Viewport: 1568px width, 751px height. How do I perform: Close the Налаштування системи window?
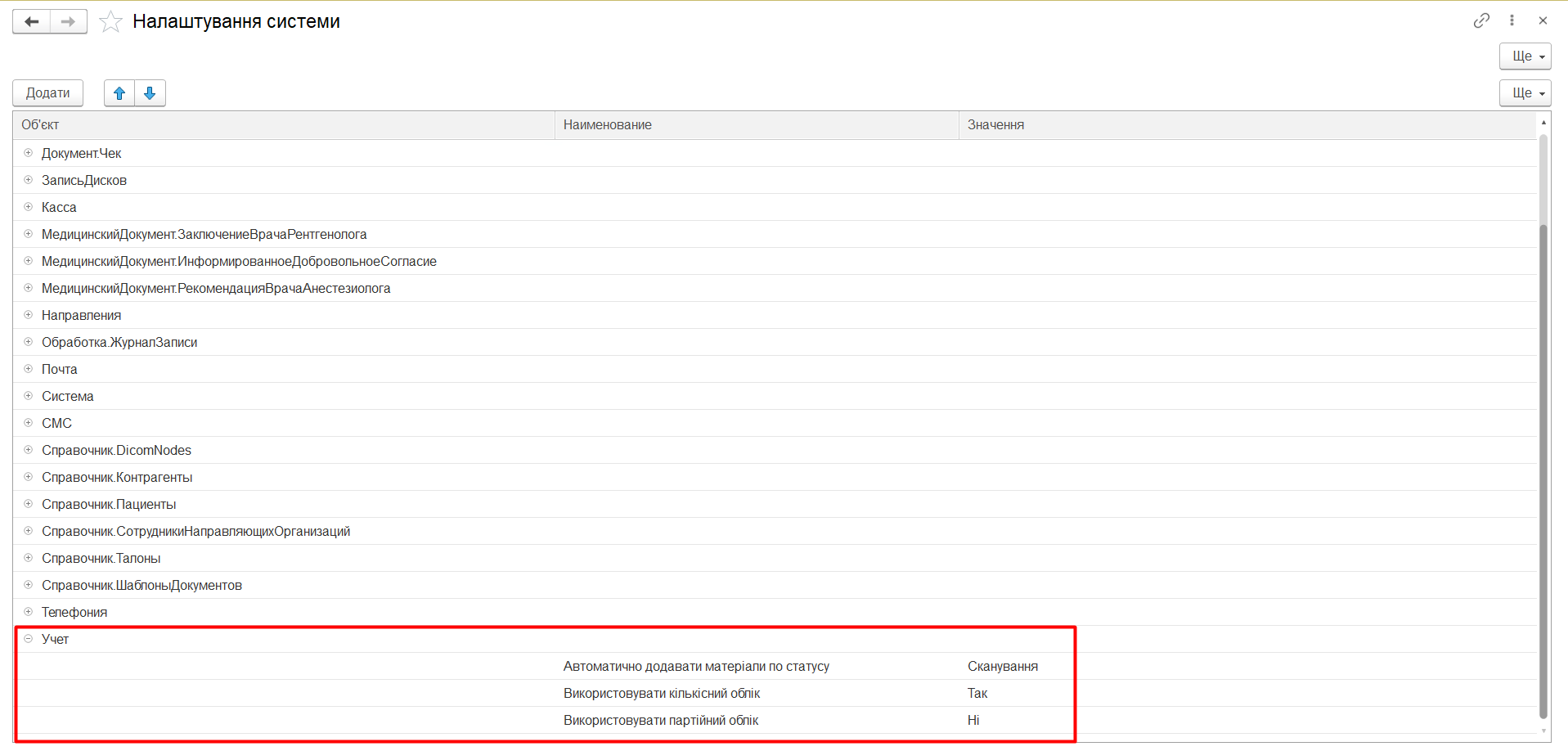click(x=1543, y=20)
